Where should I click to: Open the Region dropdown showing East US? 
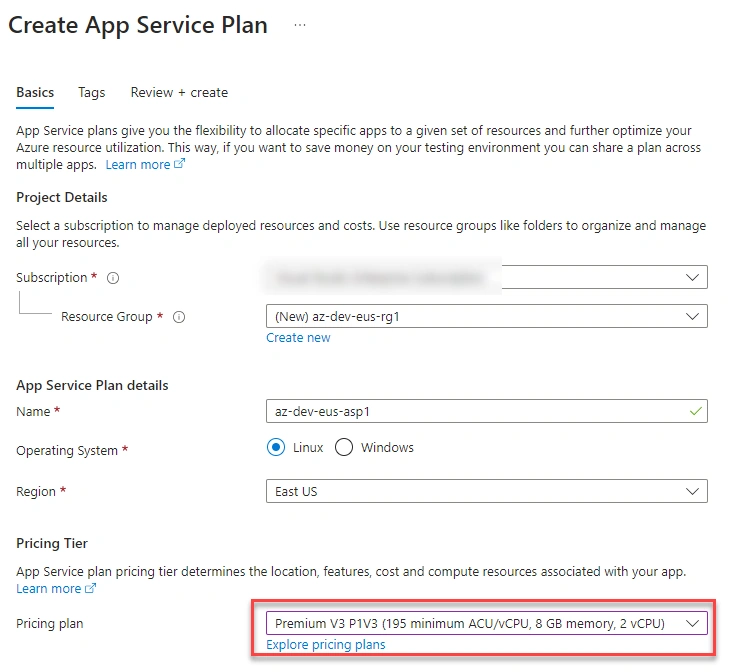[x=487, y=491]
